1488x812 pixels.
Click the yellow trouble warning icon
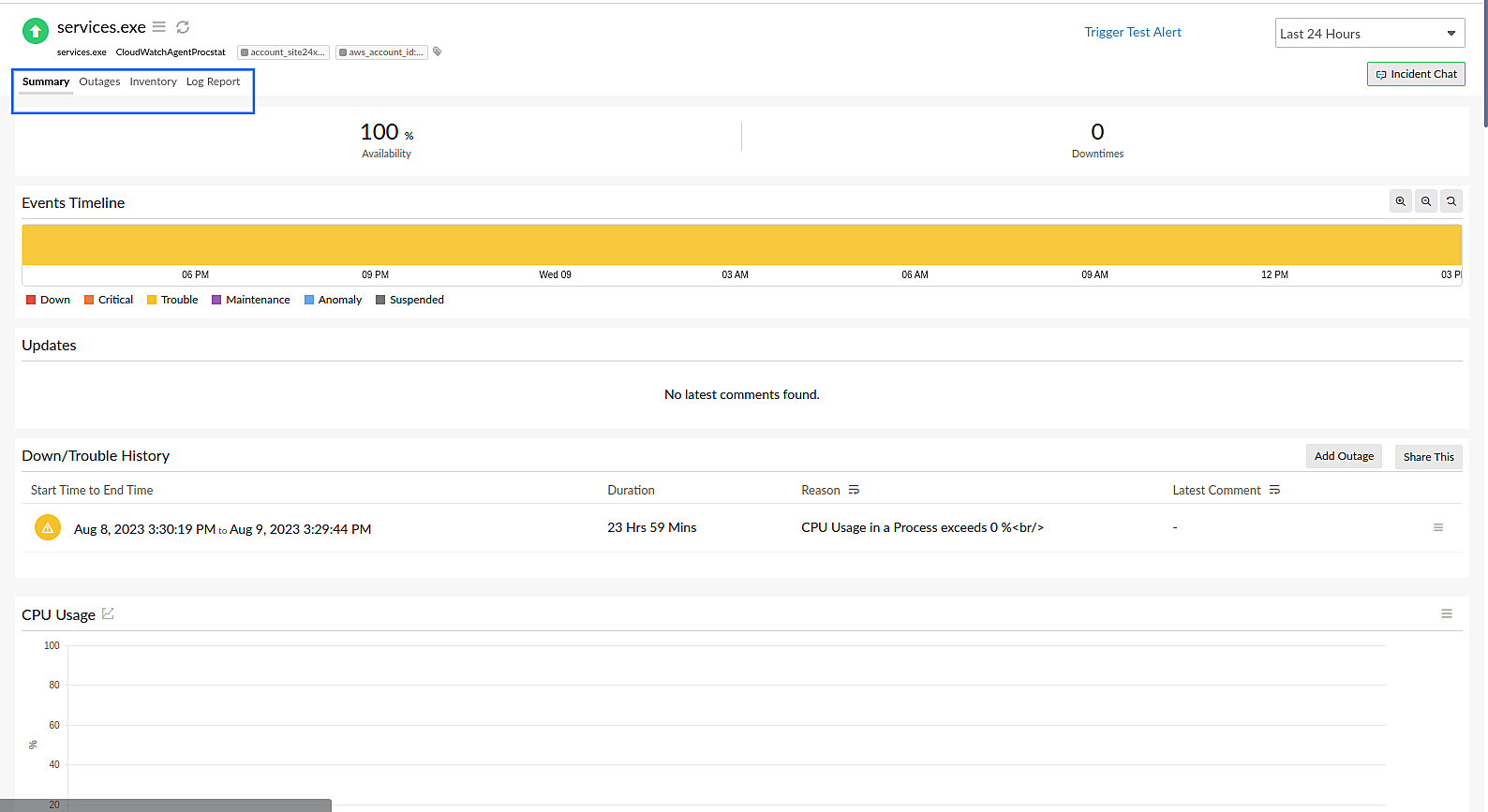click(48, 528)
